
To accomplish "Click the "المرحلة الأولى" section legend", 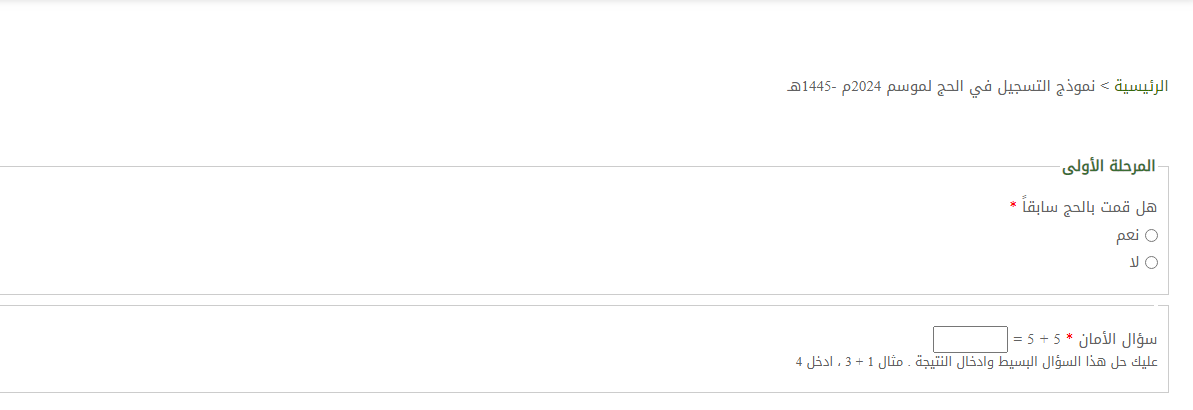I will coord(1109,166).
